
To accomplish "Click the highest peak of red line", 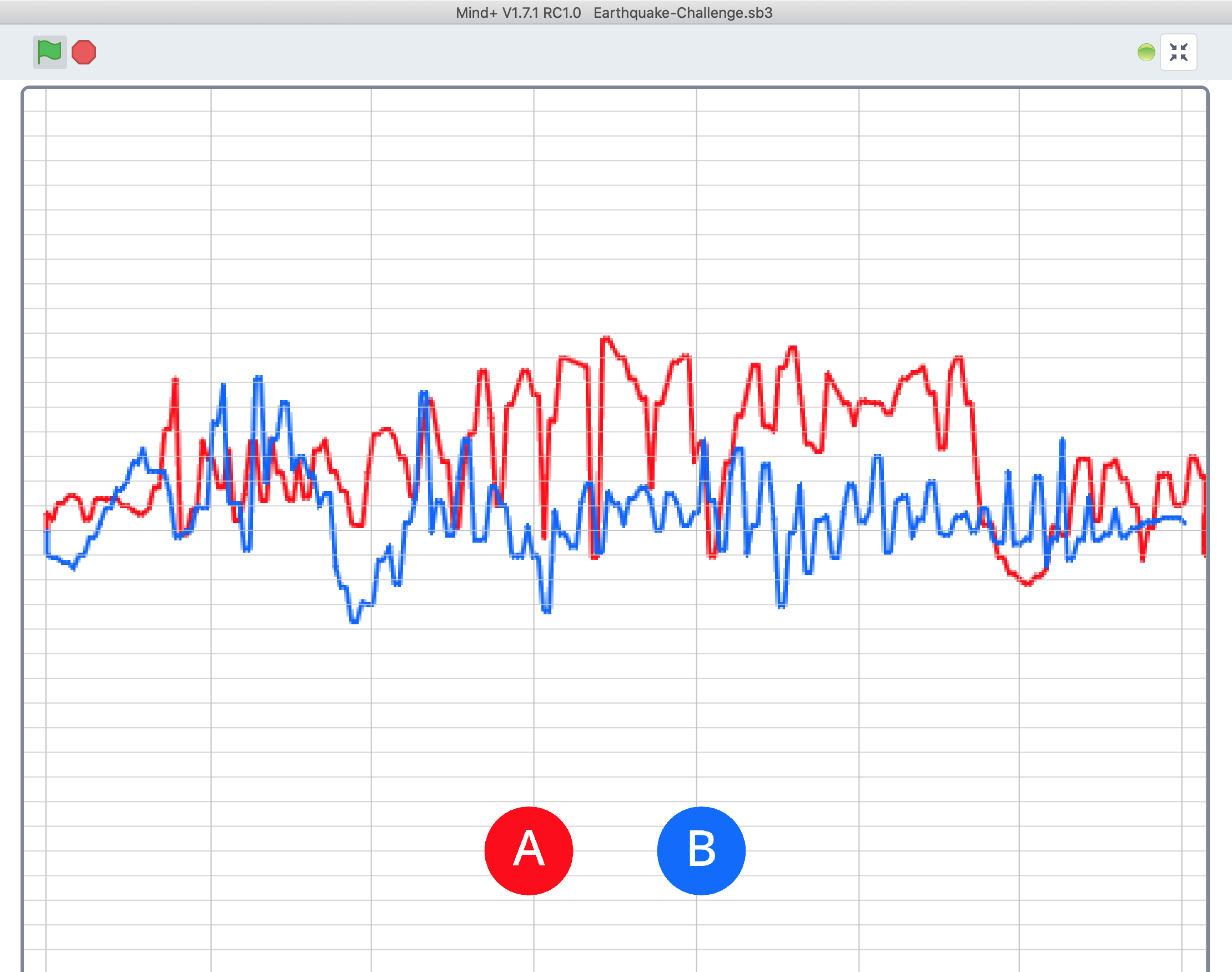I will point(606,339).
